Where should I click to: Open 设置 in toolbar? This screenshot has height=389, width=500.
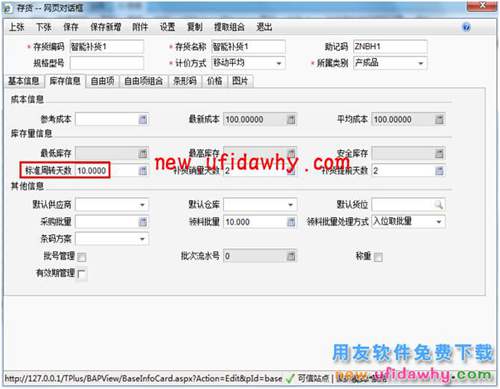[x=167, y=27]
